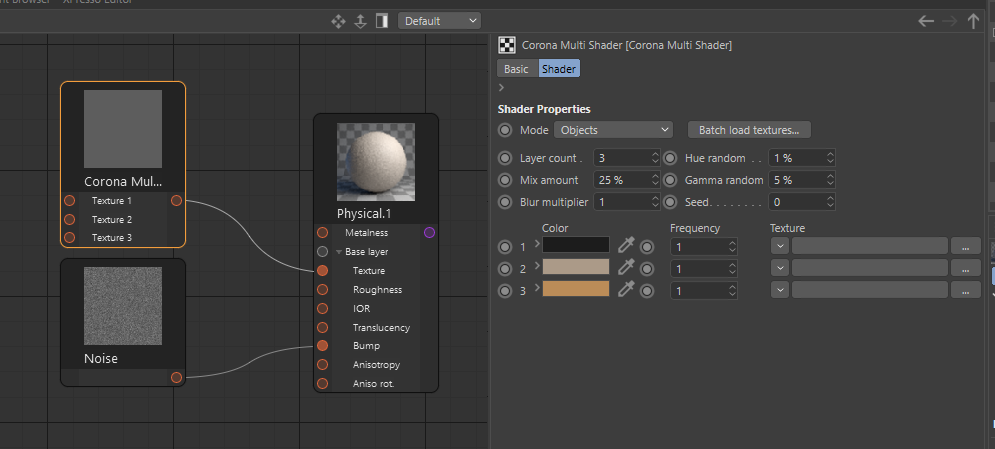The height and width of the screenshot is (449, 995).
Task: Open the beige color swatch for layer 2
Action: click(576, 266)
